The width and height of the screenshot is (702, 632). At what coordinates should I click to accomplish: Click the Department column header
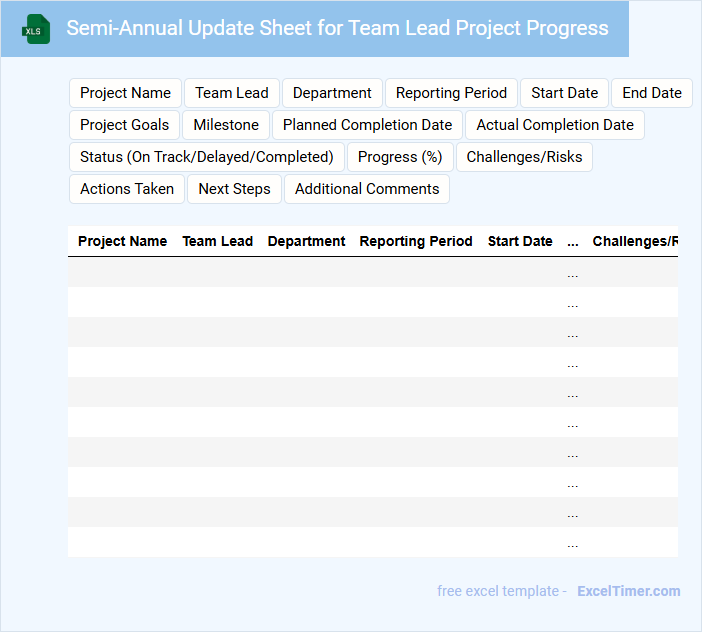pos(306,241)
